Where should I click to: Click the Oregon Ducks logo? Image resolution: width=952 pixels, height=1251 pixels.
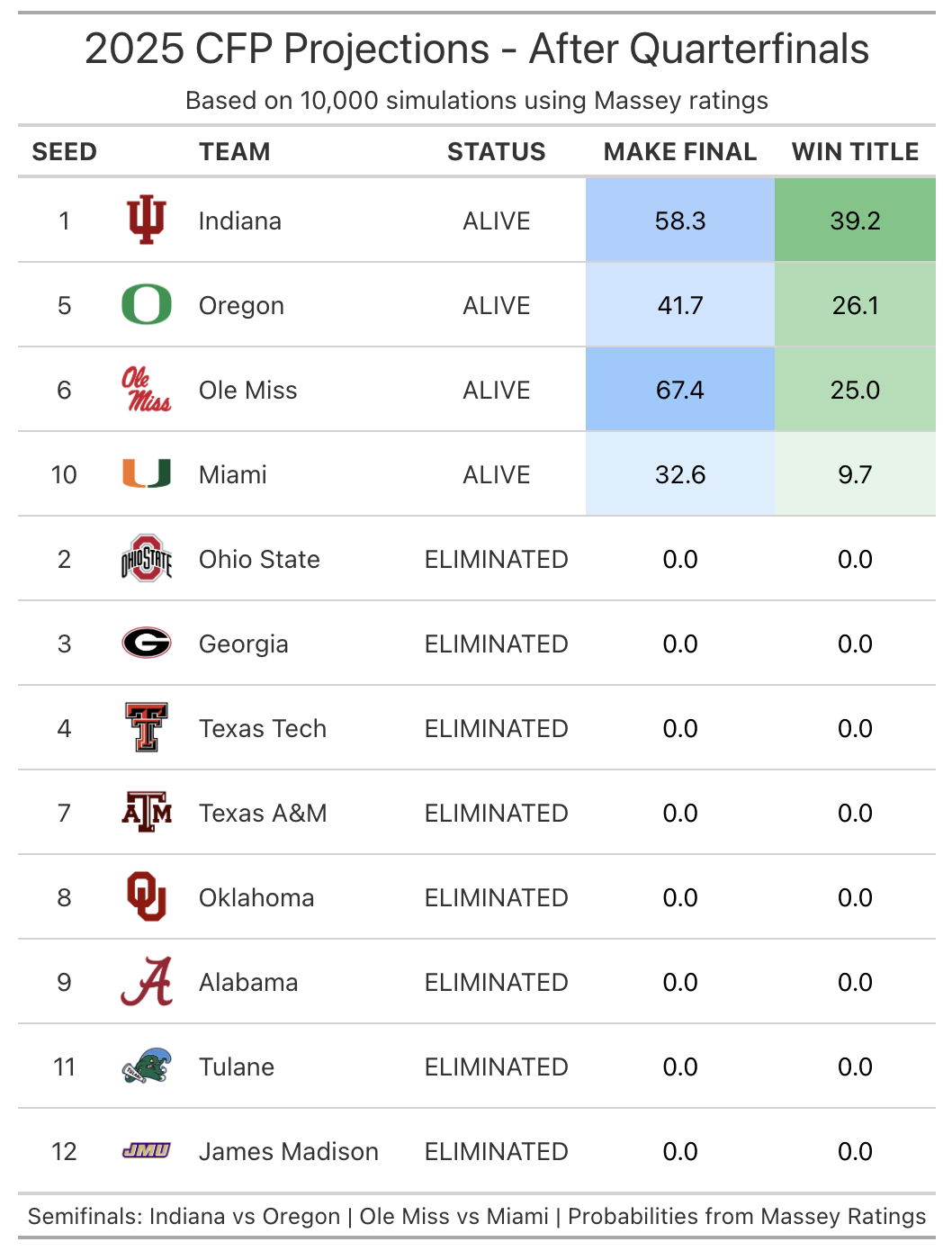[x=147, y=305]
